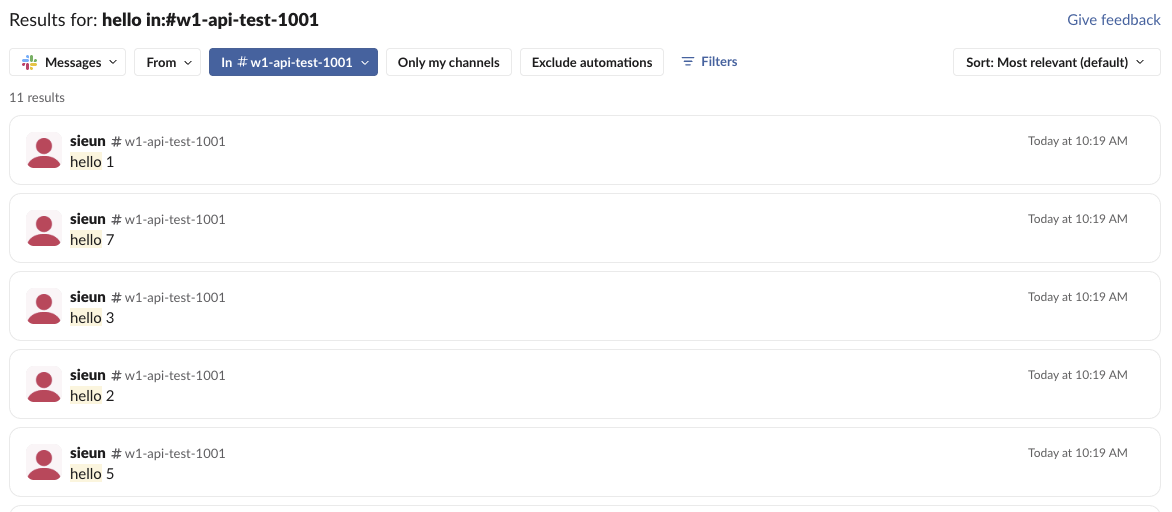The image size is (1172, 512).
Task: Click sieun's avatar on hello 2 message
Action: click(44, 384)
